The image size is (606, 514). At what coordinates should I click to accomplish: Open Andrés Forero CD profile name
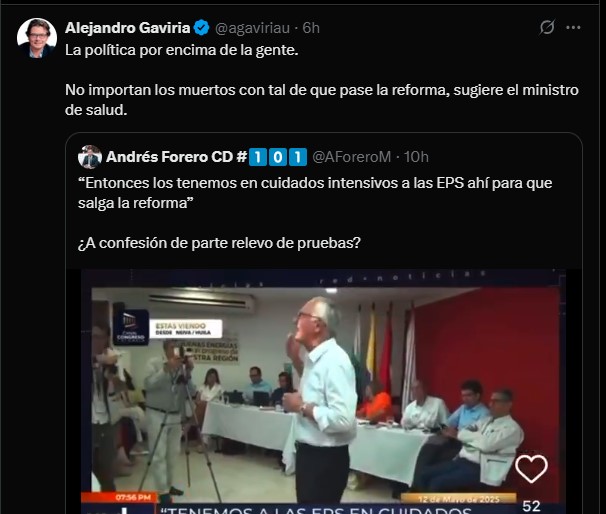click(x=177, y=157)
